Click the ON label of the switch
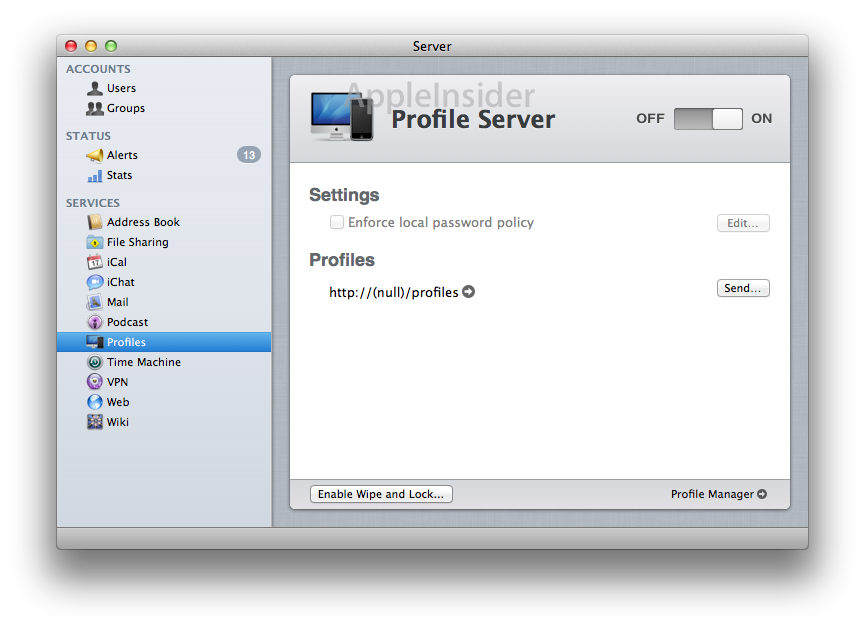This screenshot has height=628, width=865. tap(761, 119)
